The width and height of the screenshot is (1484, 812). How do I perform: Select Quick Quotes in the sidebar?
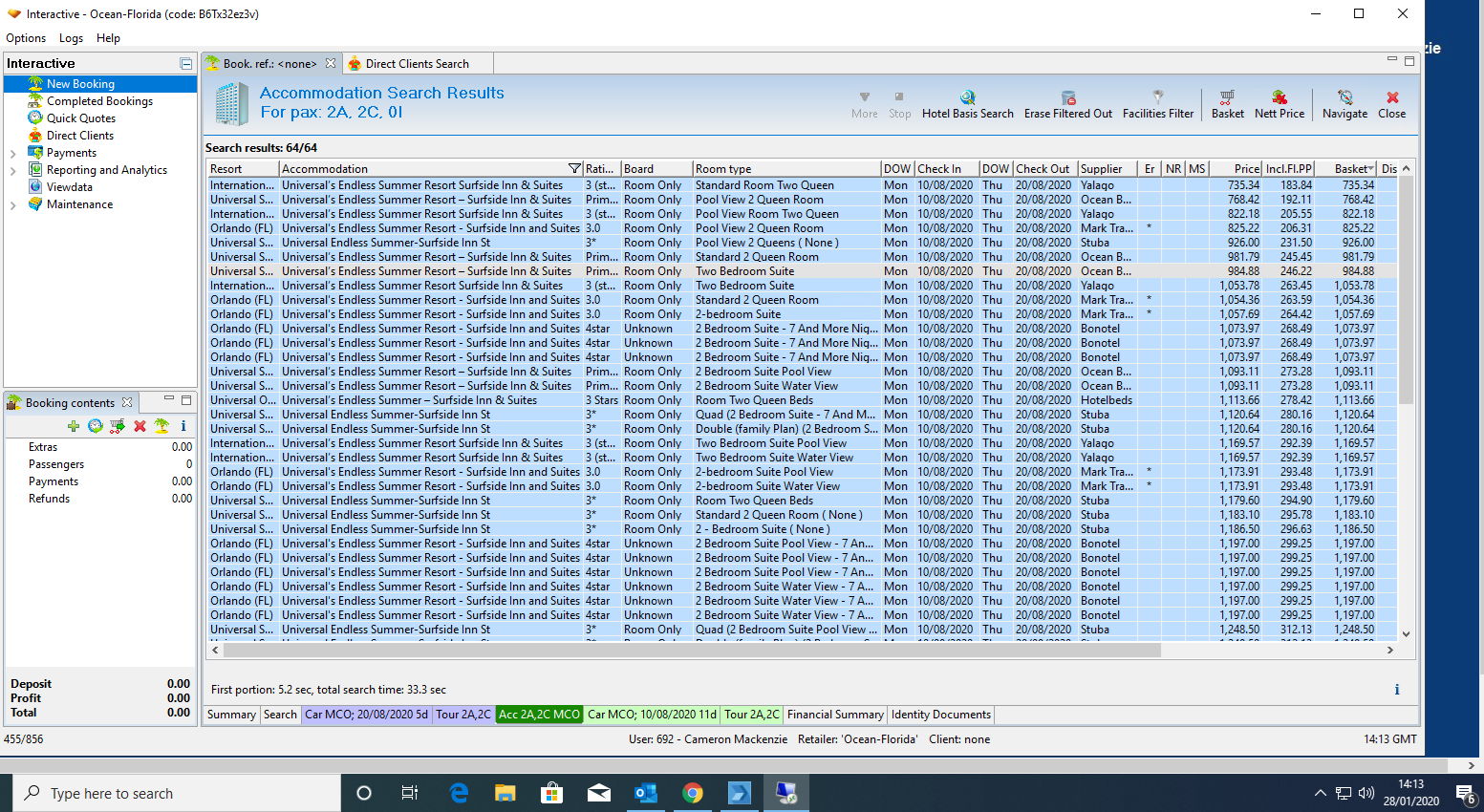click(81, 118)
